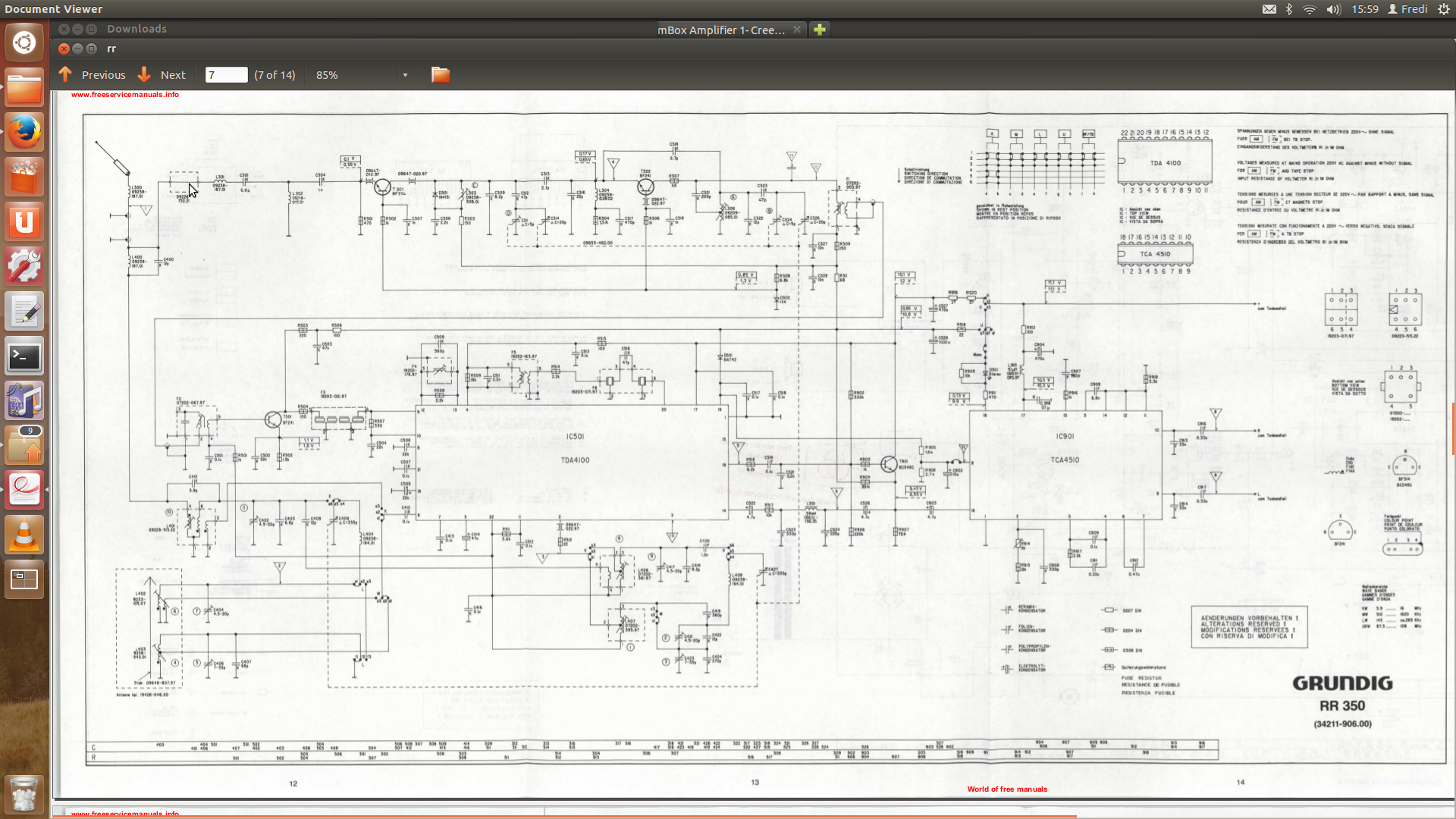Open Ubuntu Software Center shopping bag icon
The image size is (1456, 819).
[24, 177]
